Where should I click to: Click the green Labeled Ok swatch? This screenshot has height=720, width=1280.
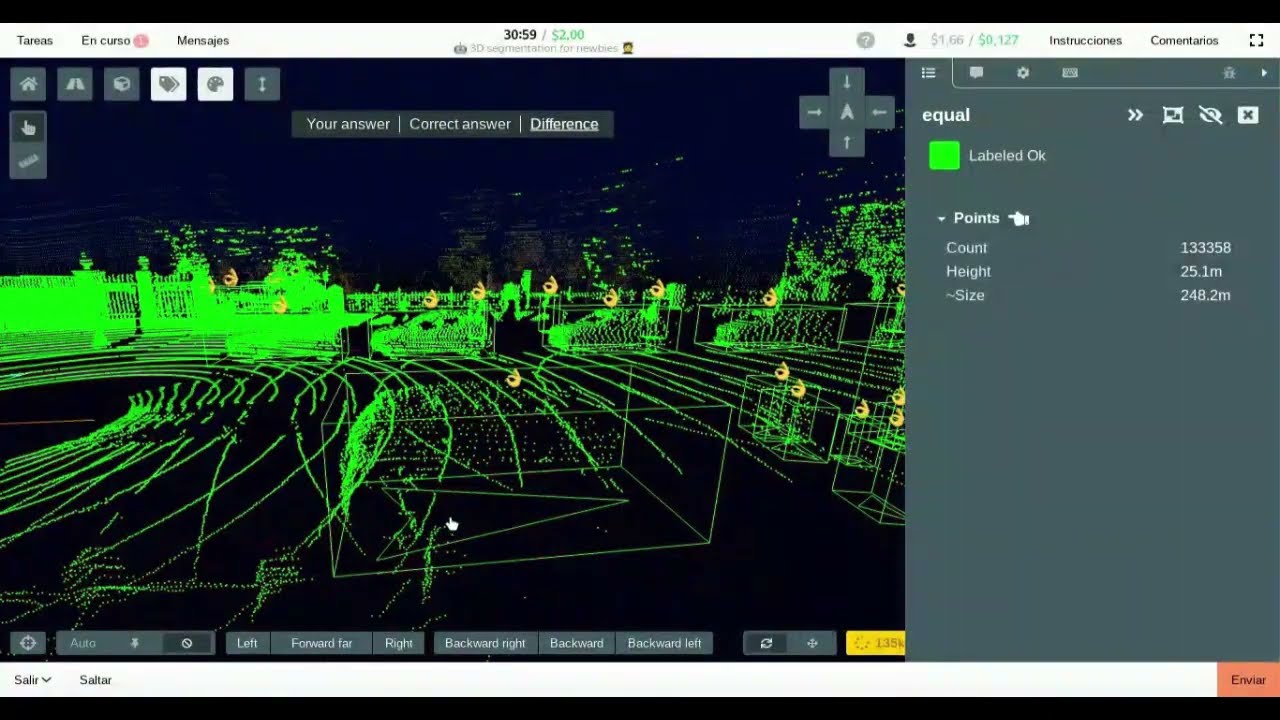coord(944,155)
